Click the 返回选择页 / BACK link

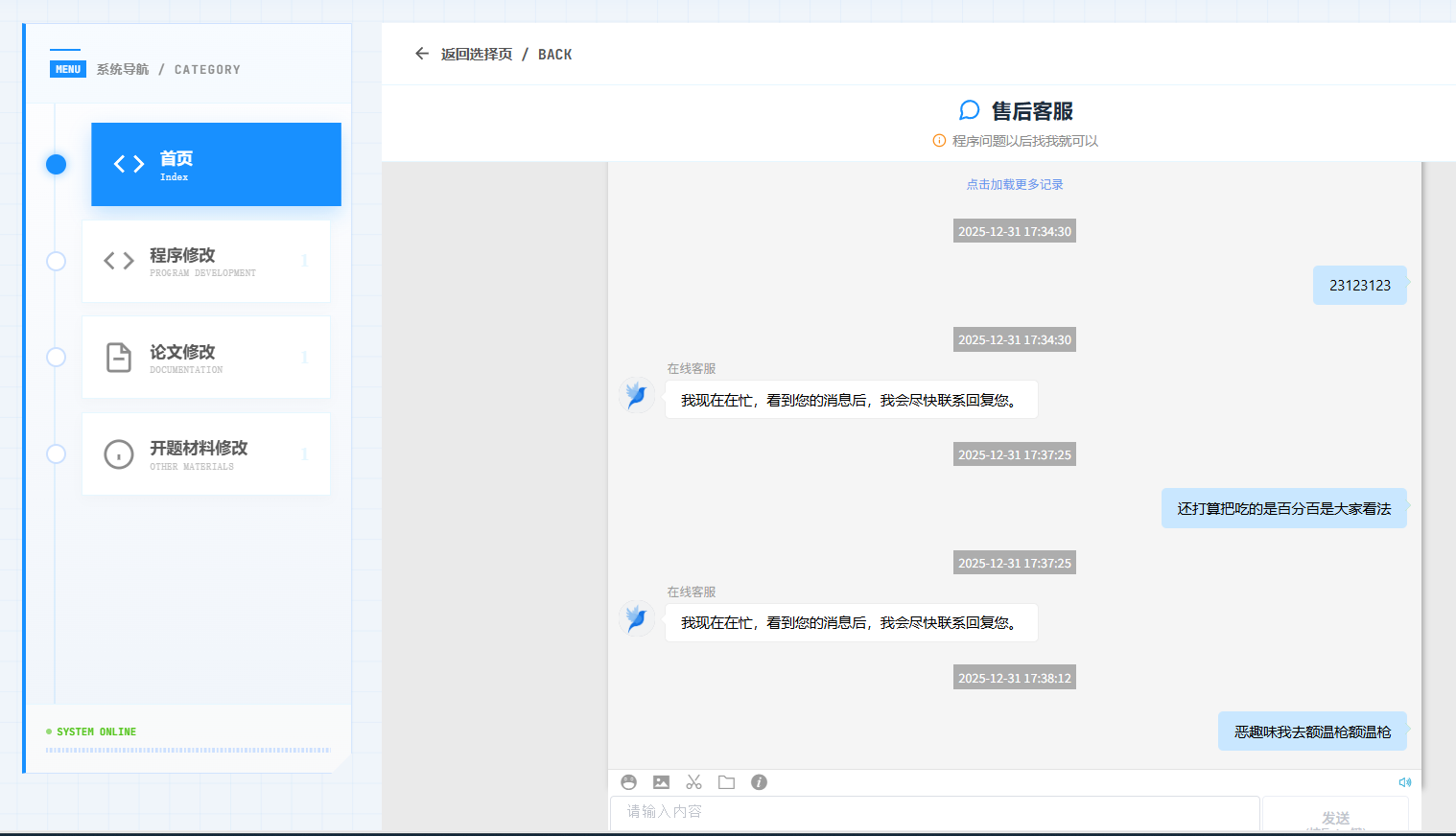[x=505, y=55]
